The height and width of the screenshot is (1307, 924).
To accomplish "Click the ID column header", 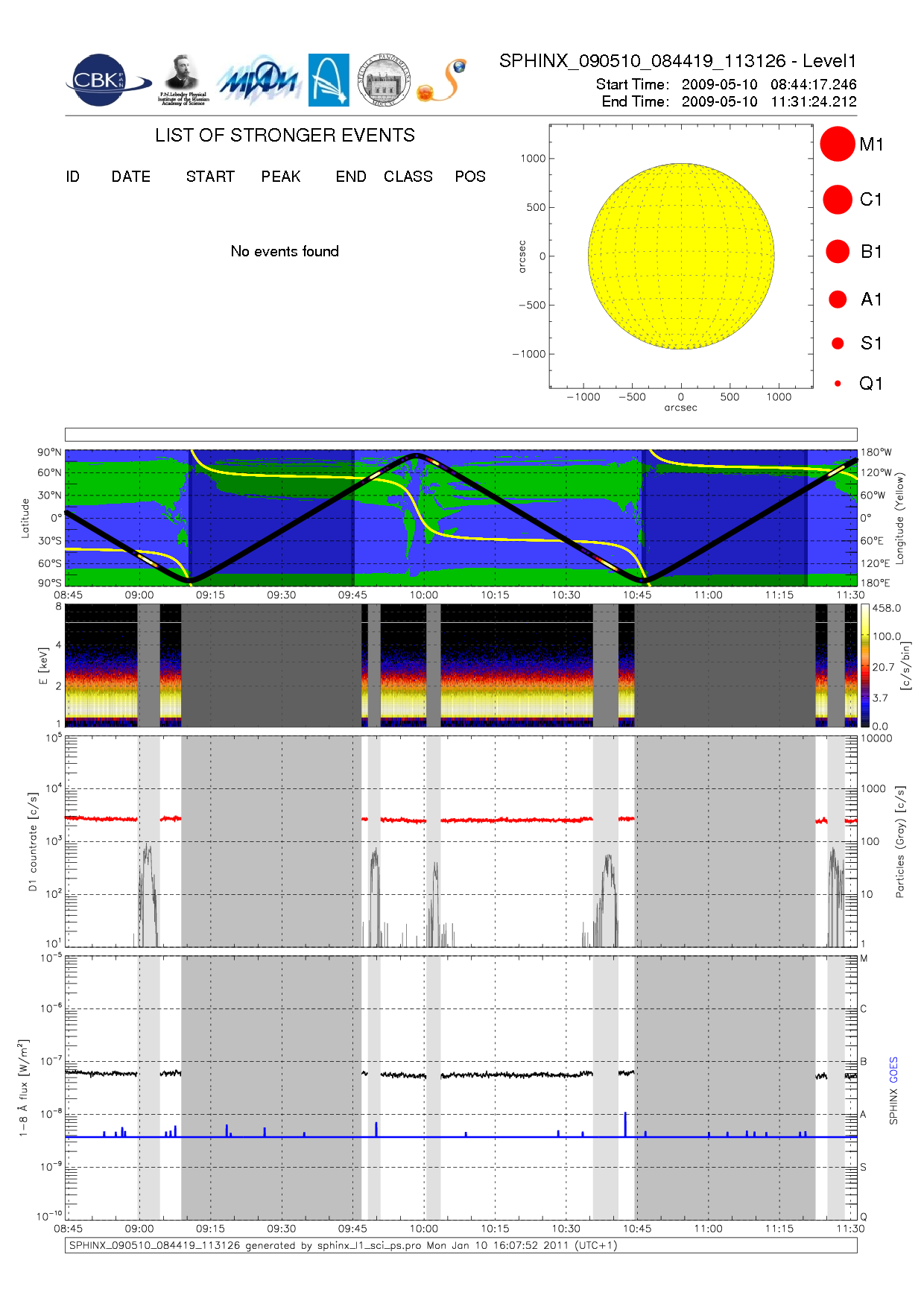I will point(72,177).
